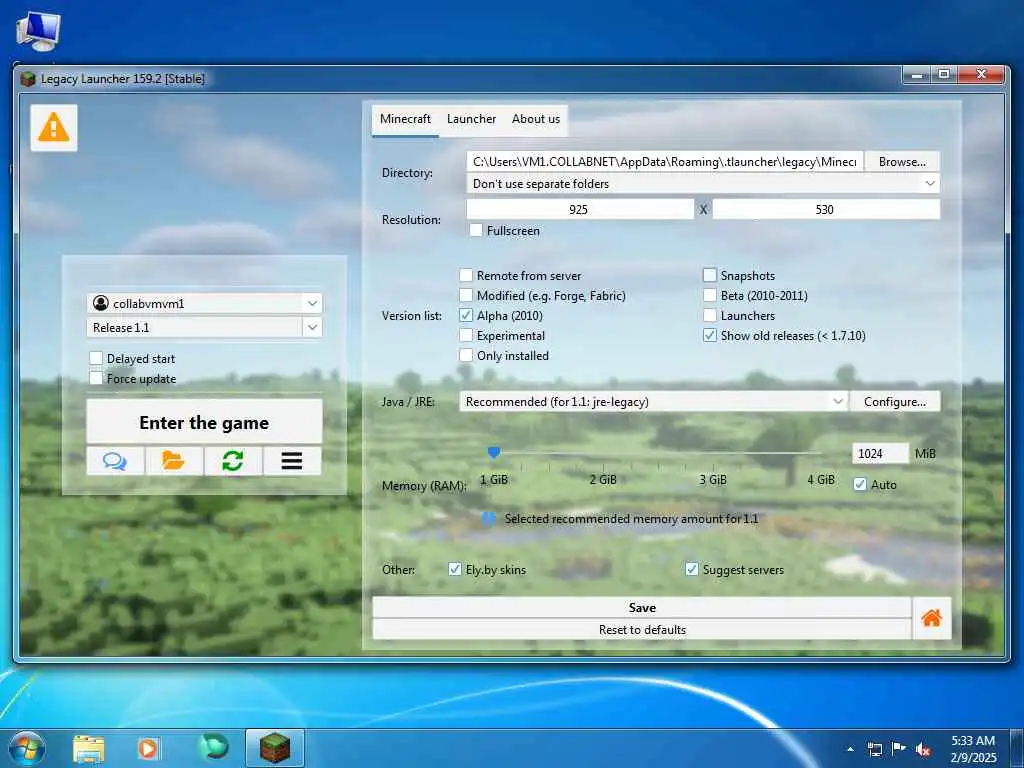Screen dimensions: 1024x768
Task: Click the orange home icon button
Action: pos(931,618)
